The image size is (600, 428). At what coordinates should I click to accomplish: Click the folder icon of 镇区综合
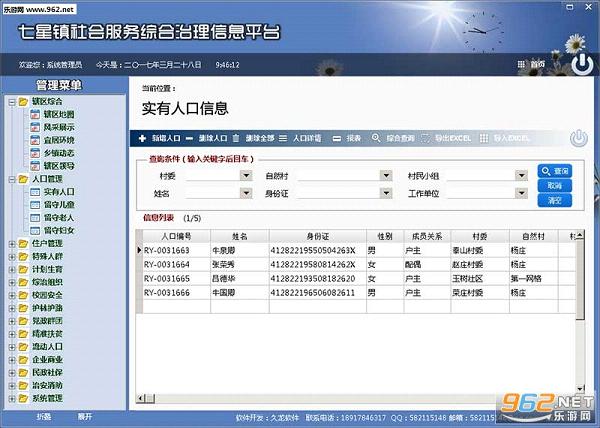pos(23,101)
